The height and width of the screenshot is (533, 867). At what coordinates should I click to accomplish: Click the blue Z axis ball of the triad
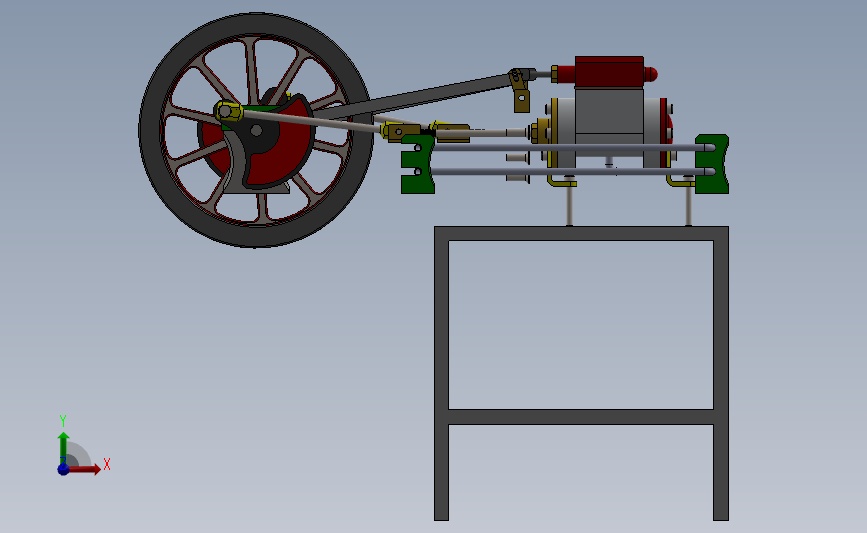(63, 469)
